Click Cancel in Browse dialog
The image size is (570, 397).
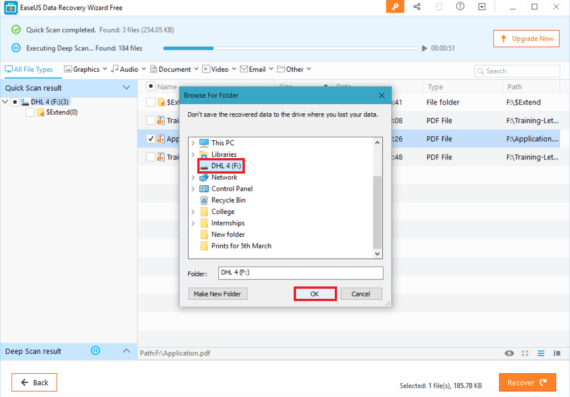(x=361, y=294)
